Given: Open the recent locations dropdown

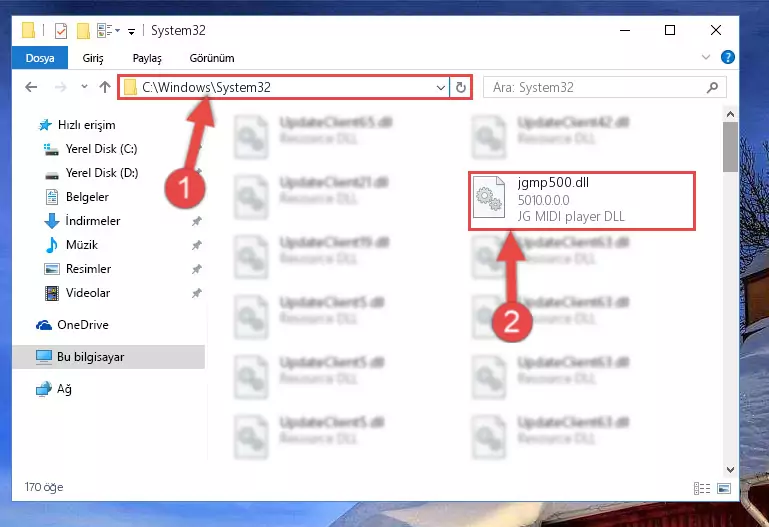Looking at the screenshot, I should pyautogui.click(x=84, y=87).
